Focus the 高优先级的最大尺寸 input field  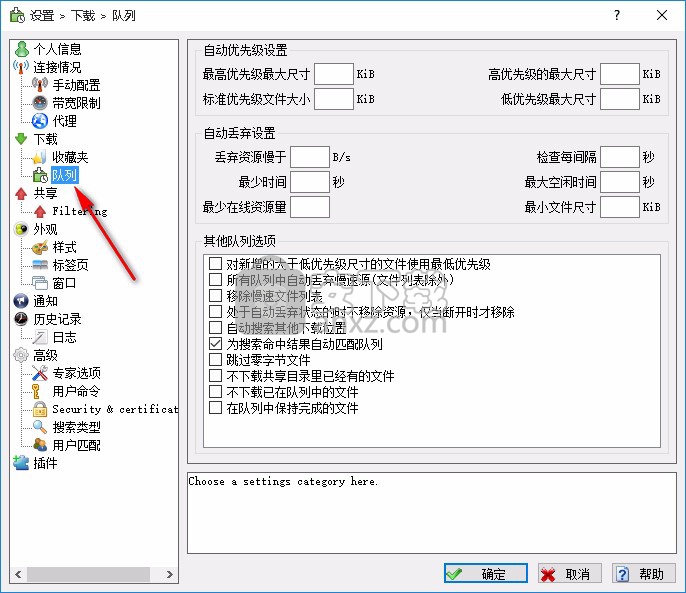(x=620, y=74)
